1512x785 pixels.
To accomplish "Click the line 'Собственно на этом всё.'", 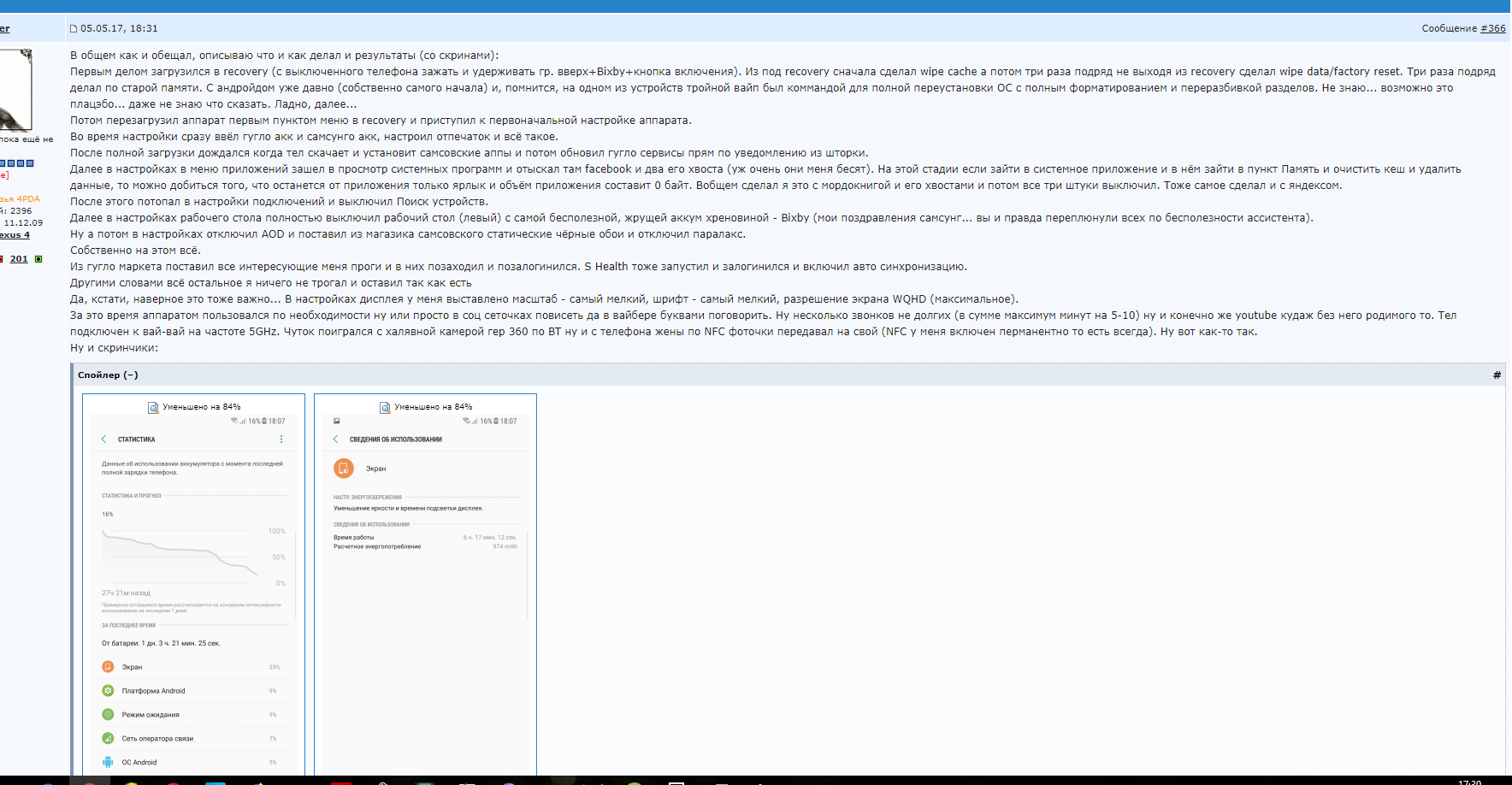I will 135,251.
